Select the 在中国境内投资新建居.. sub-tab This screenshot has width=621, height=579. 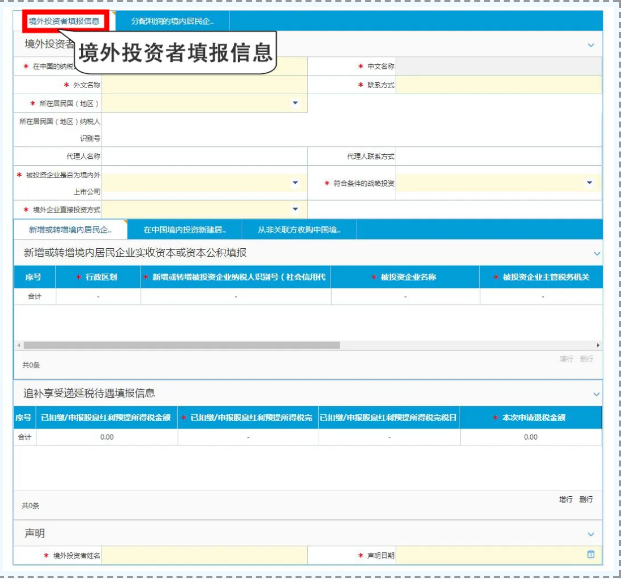(x=185, y=230)
